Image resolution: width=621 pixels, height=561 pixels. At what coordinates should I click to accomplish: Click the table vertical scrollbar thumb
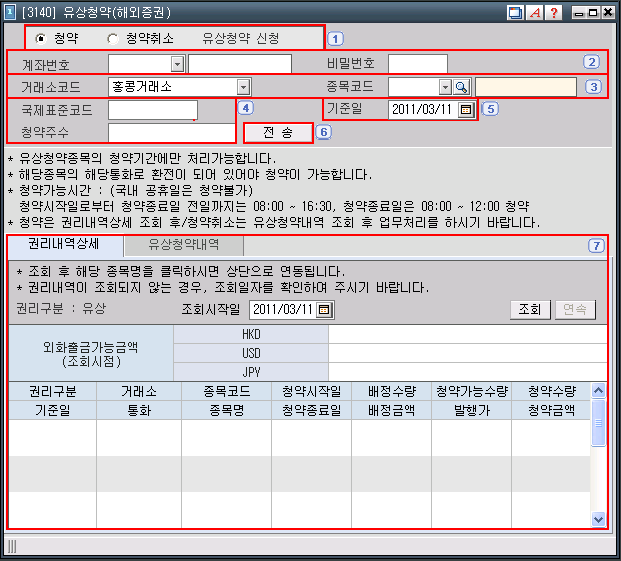[598, 423]
